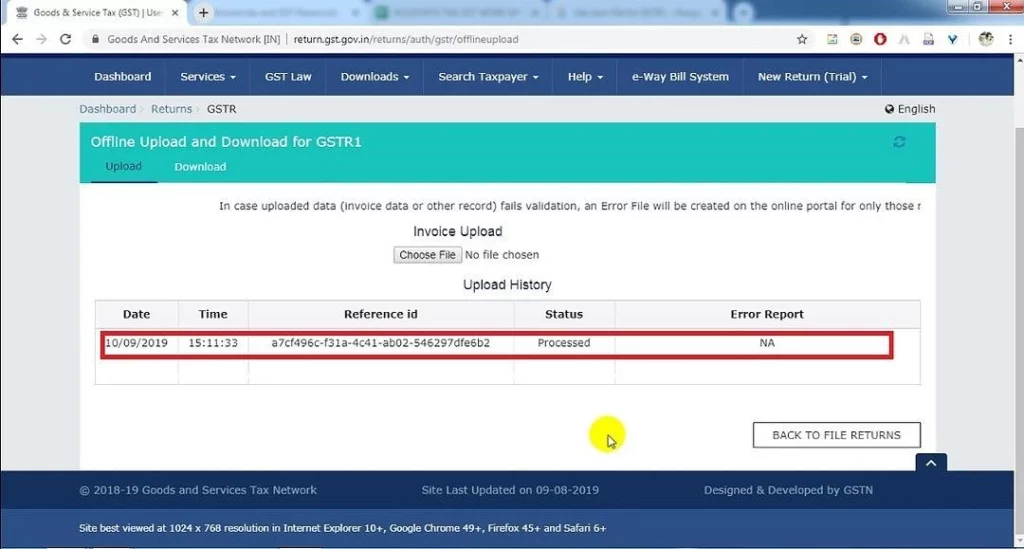Viewport: 1024px width, 549px height.
Task: Expand New Return (Trial) dropdown
Action: pyautogui.click(x=812, y=76)
